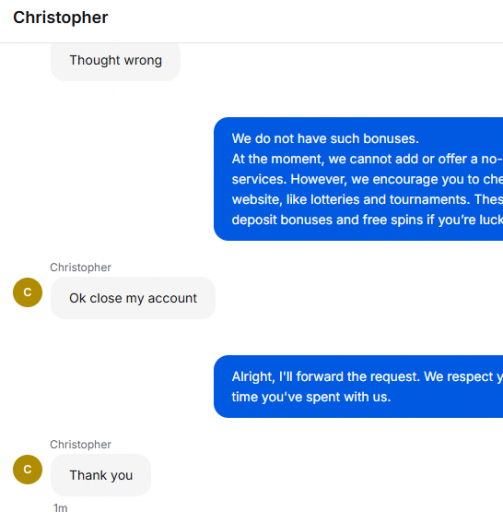Click the word "forward" in the agent reply
This screenshot has width=503, height=512.
[320, 377]
